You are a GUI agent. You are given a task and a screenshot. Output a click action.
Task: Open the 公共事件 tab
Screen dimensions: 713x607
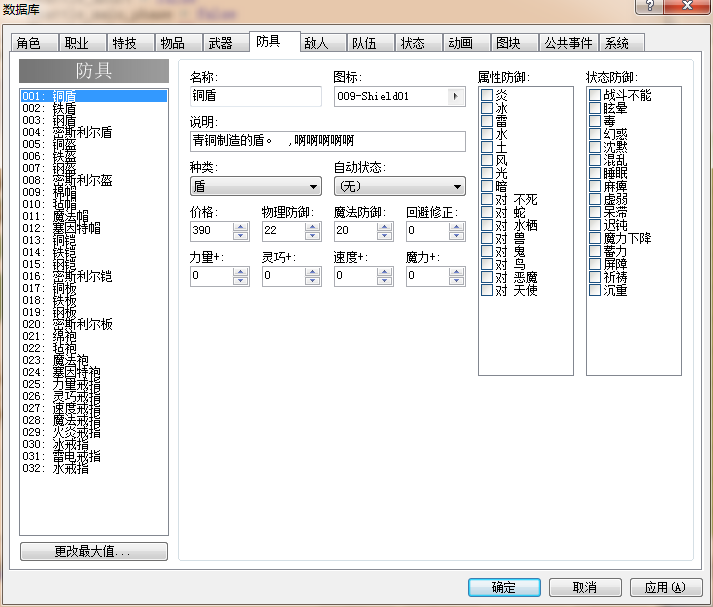[x=568, y=43]
